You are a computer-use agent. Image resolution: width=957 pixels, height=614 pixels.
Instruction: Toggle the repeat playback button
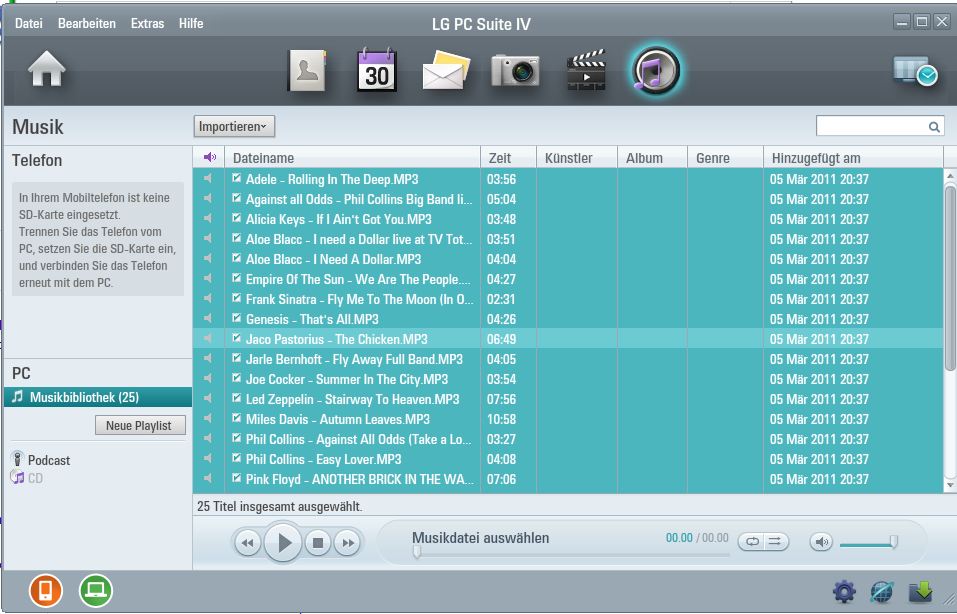pos(751,541)
